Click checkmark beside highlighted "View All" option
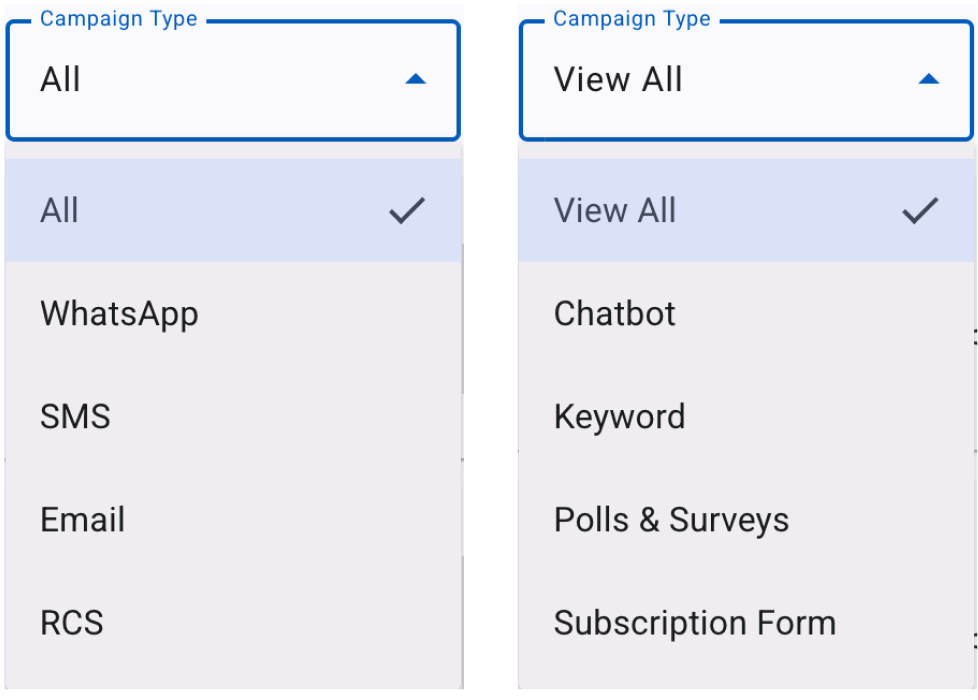This screenshot has width=978, height=700. coord(920,210)
